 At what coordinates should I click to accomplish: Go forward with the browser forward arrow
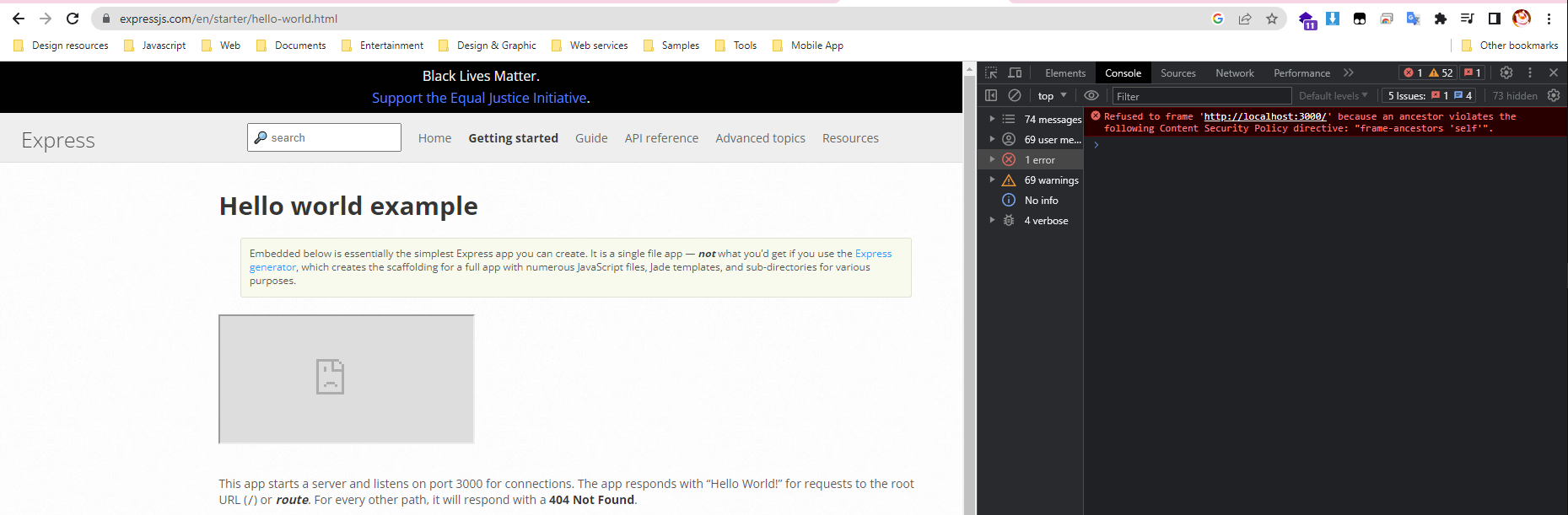pos(46,19)
